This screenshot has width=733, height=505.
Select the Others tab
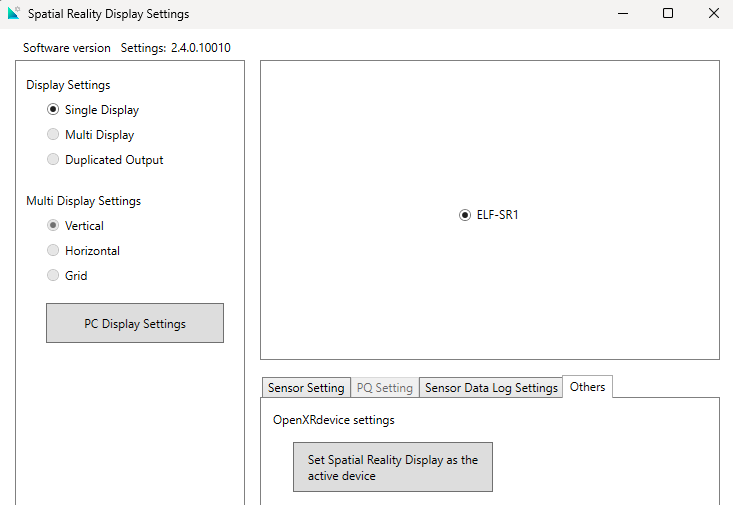(x=588, y=387)
